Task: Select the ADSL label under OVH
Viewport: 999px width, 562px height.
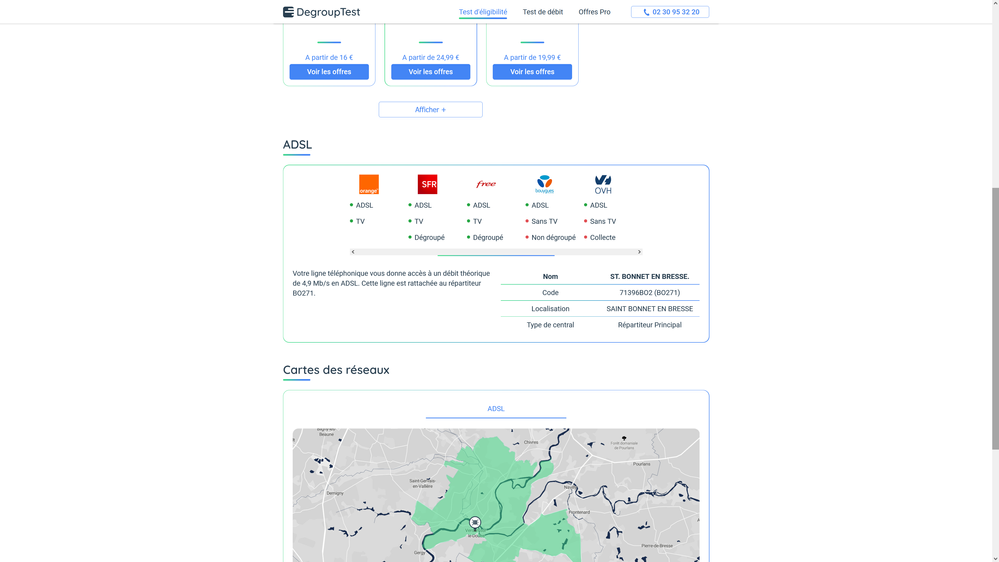Action: tap(598, 205)
